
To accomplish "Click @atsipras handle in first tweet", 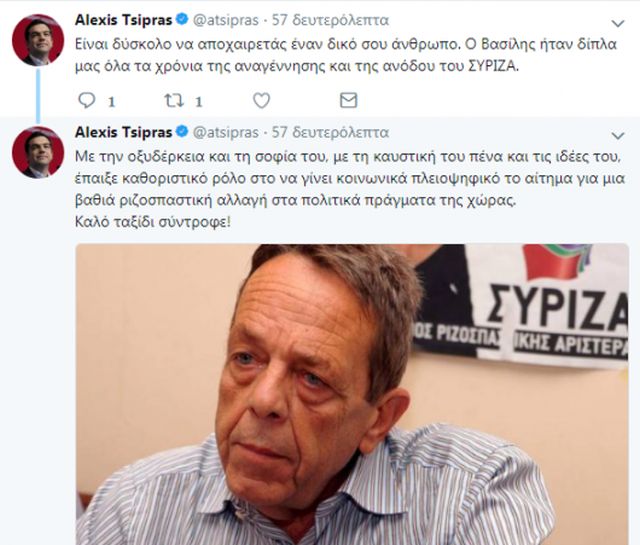I will coord(226,20).
